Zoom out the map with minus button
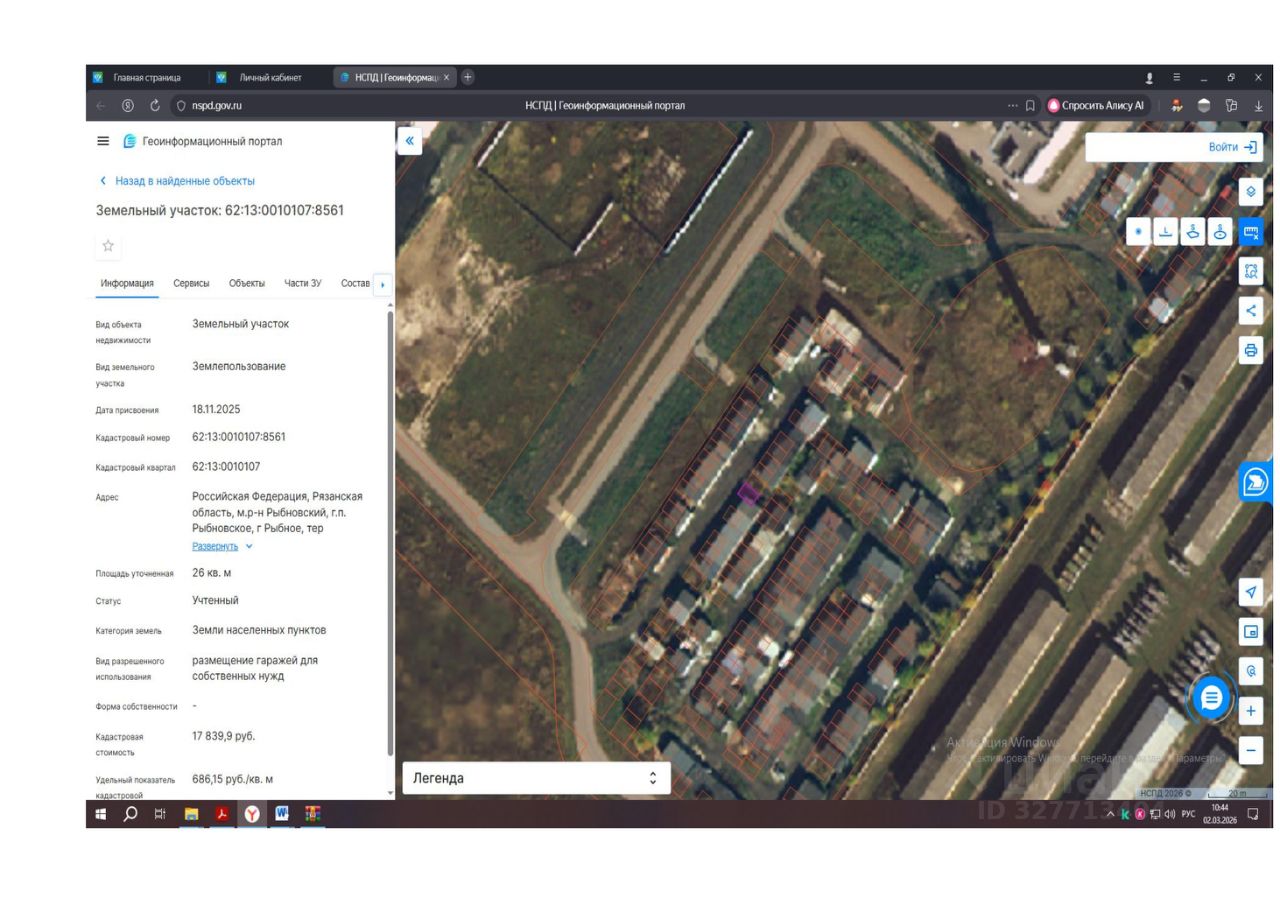The height and width of the screenshot is (905, 1280). coord(1251,750)
